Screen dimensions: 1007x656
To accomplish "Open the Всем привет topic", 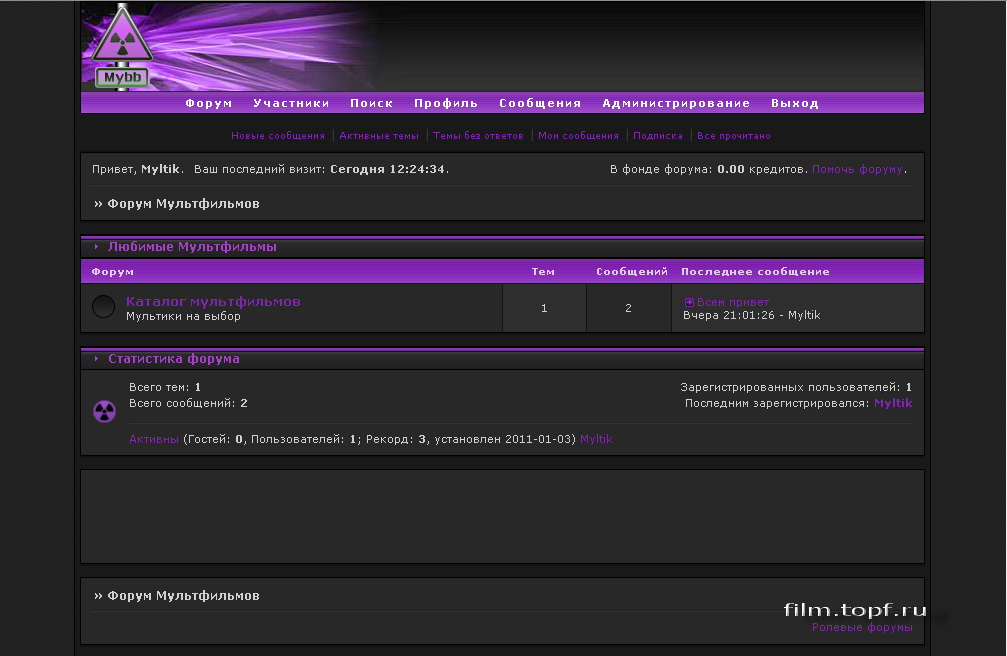I will 731,300.
